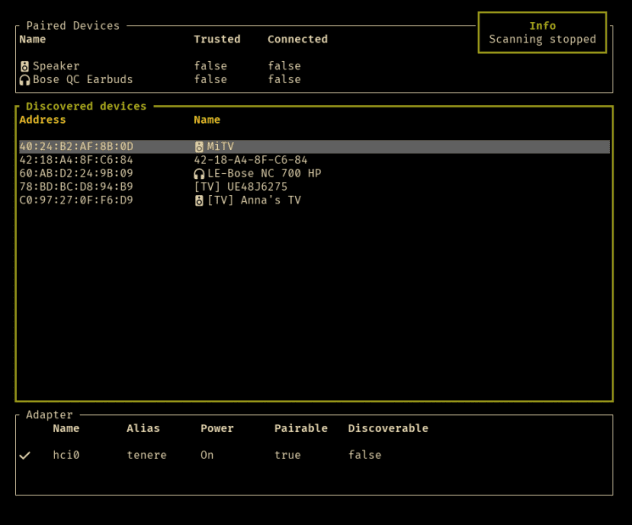Click the Name header in Adapter panel
This screenshot has width=632, height=525.
point(66,428)
